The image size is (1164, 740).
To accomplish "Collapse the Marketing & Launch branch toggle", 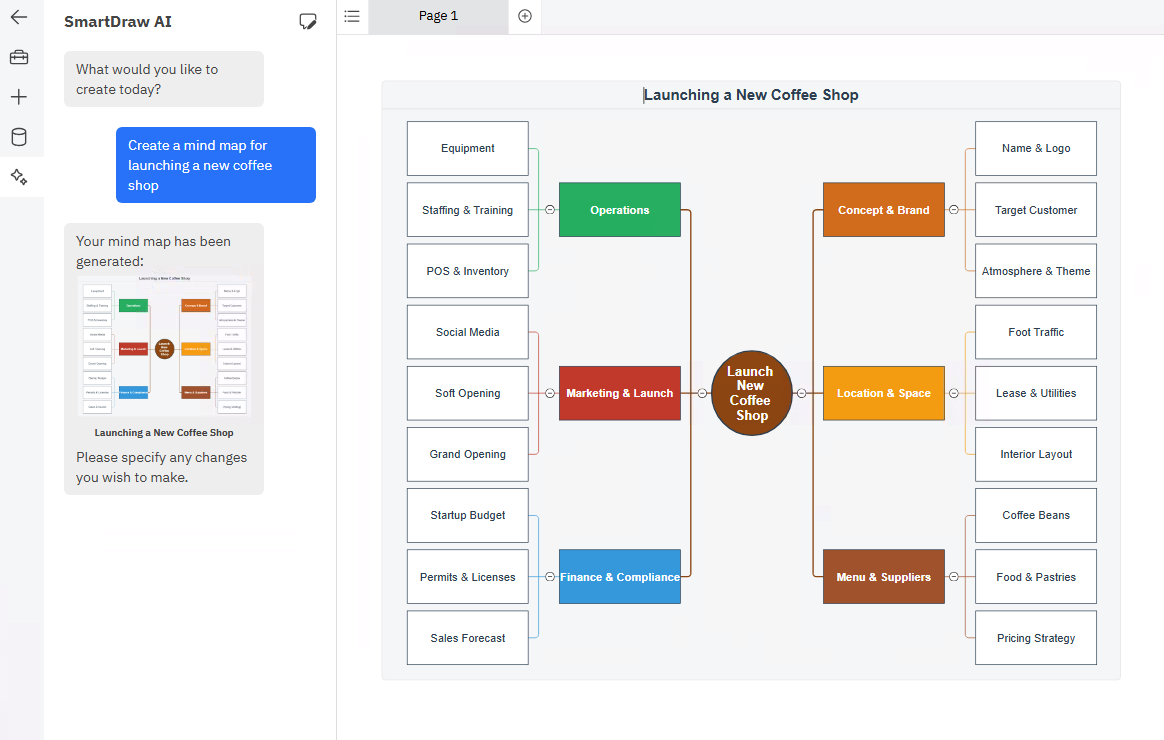I will point(550,393).
